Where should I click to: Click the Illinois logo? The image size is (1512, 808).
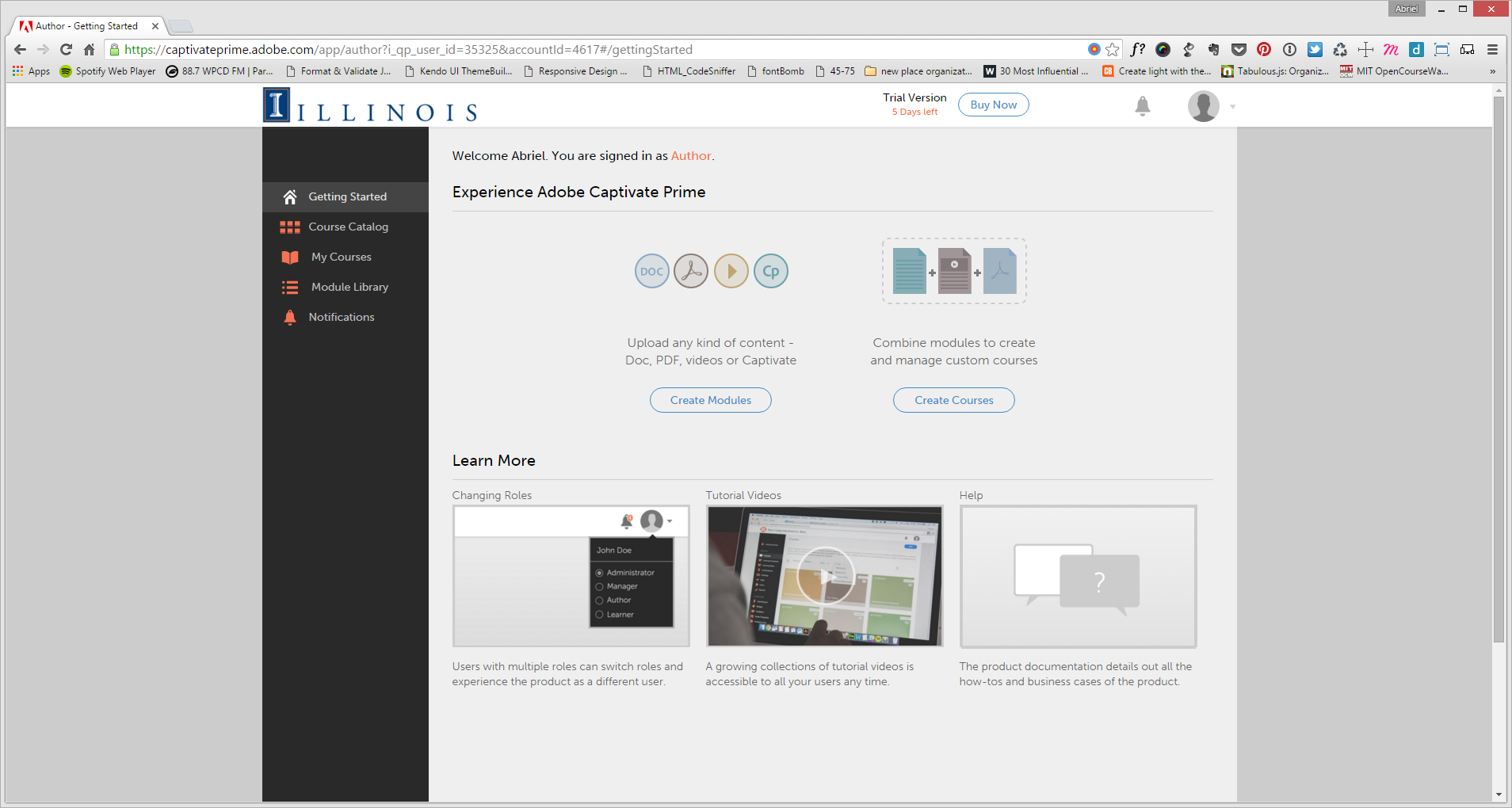[x=370, y=105]
